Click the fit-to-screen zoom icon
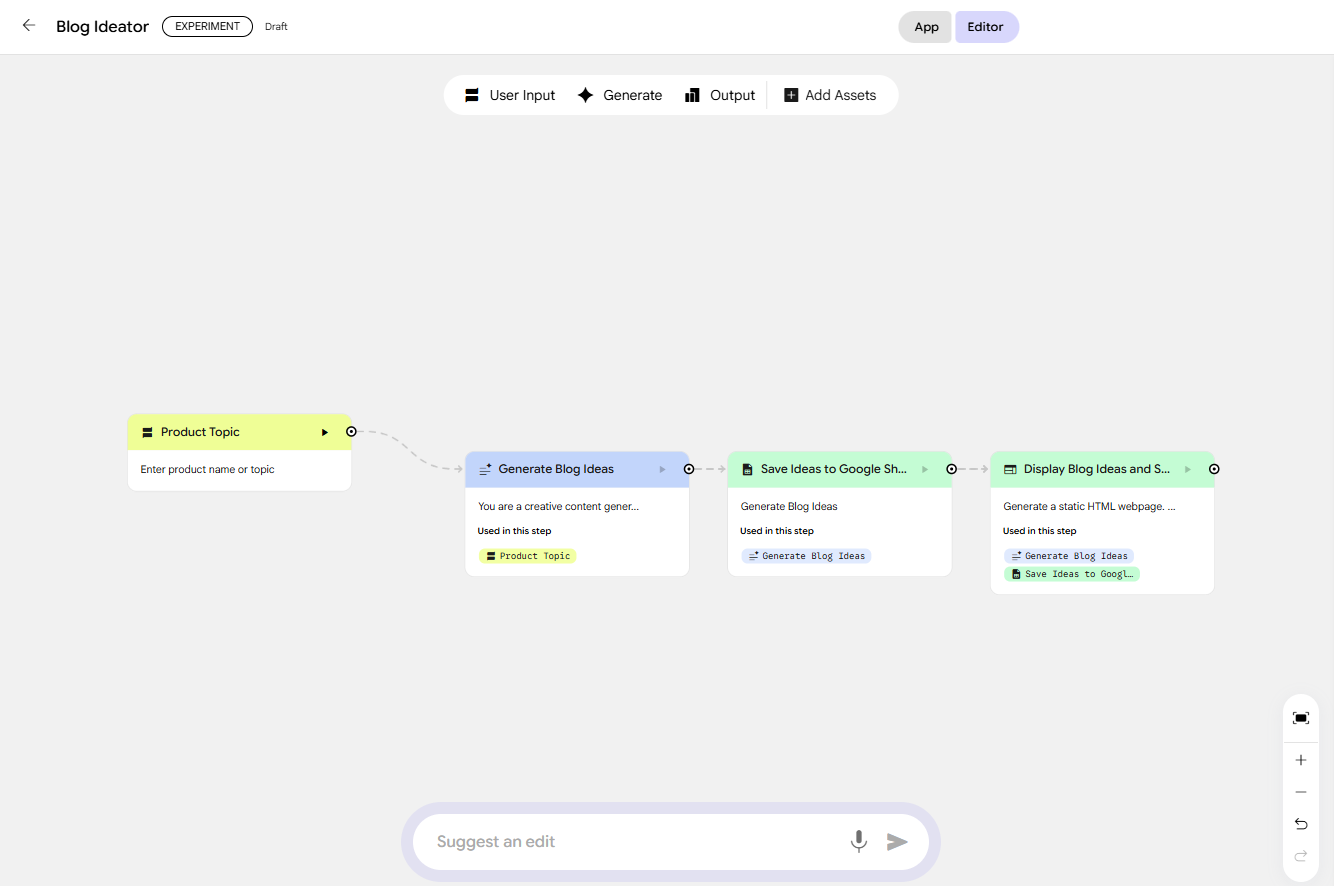The height and width of the screenshot is (886, 1334). (1300, 718)
